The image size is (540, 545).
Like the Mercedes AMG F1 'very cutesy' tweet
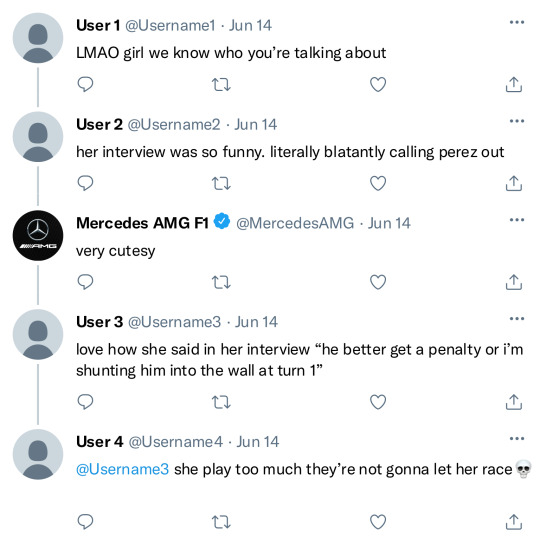[x=378, y=282]
